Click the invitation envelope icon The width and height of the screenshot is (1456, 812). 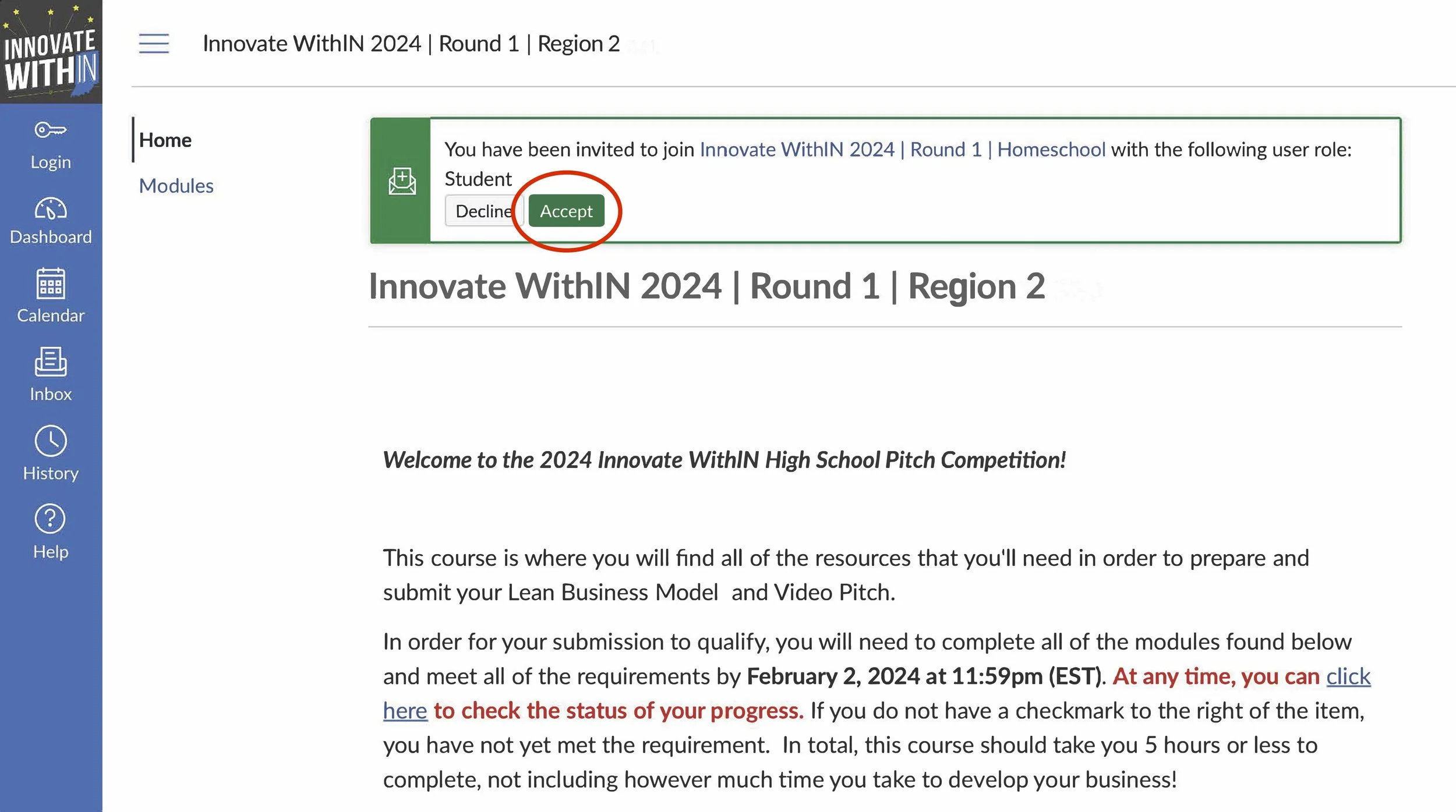402,181
